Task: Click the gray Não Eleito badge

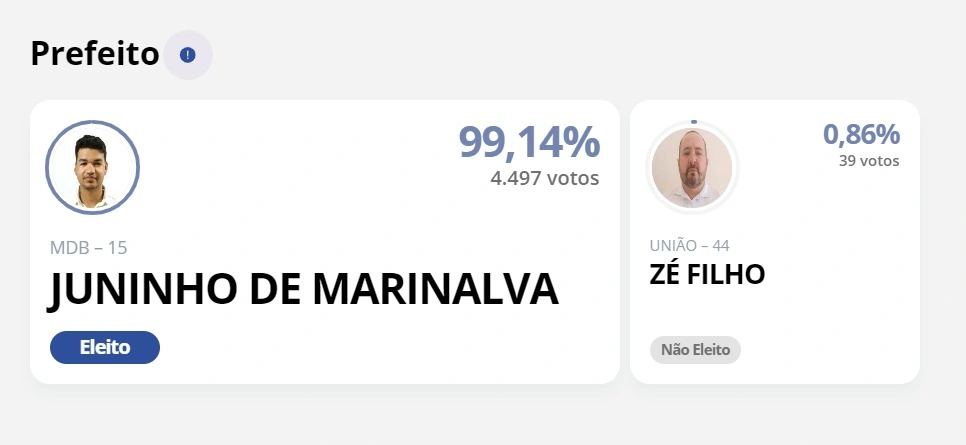Action: pos(695,351)
